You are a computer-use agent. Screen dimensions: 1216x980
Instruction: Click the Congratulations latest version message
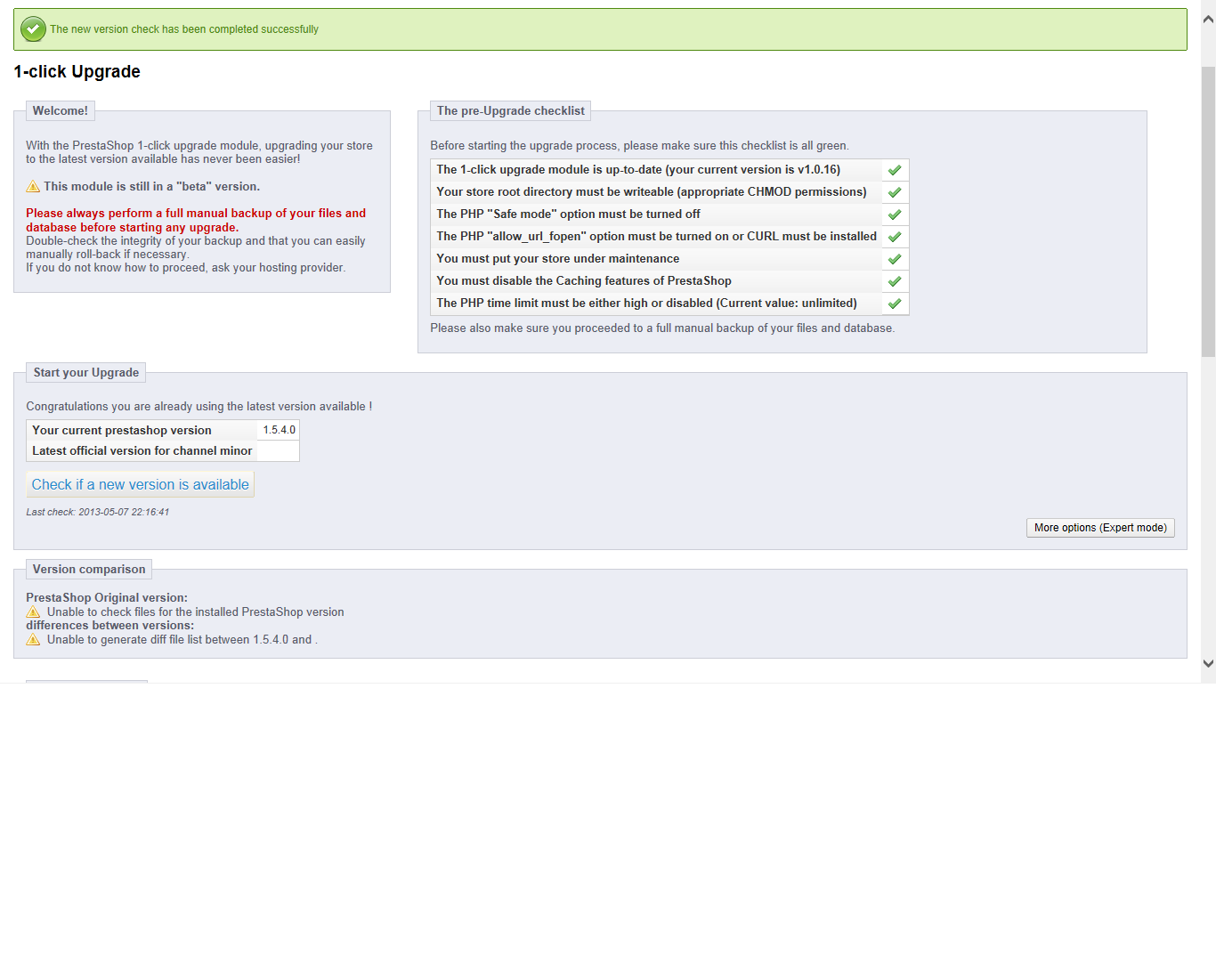coord(199,406)
